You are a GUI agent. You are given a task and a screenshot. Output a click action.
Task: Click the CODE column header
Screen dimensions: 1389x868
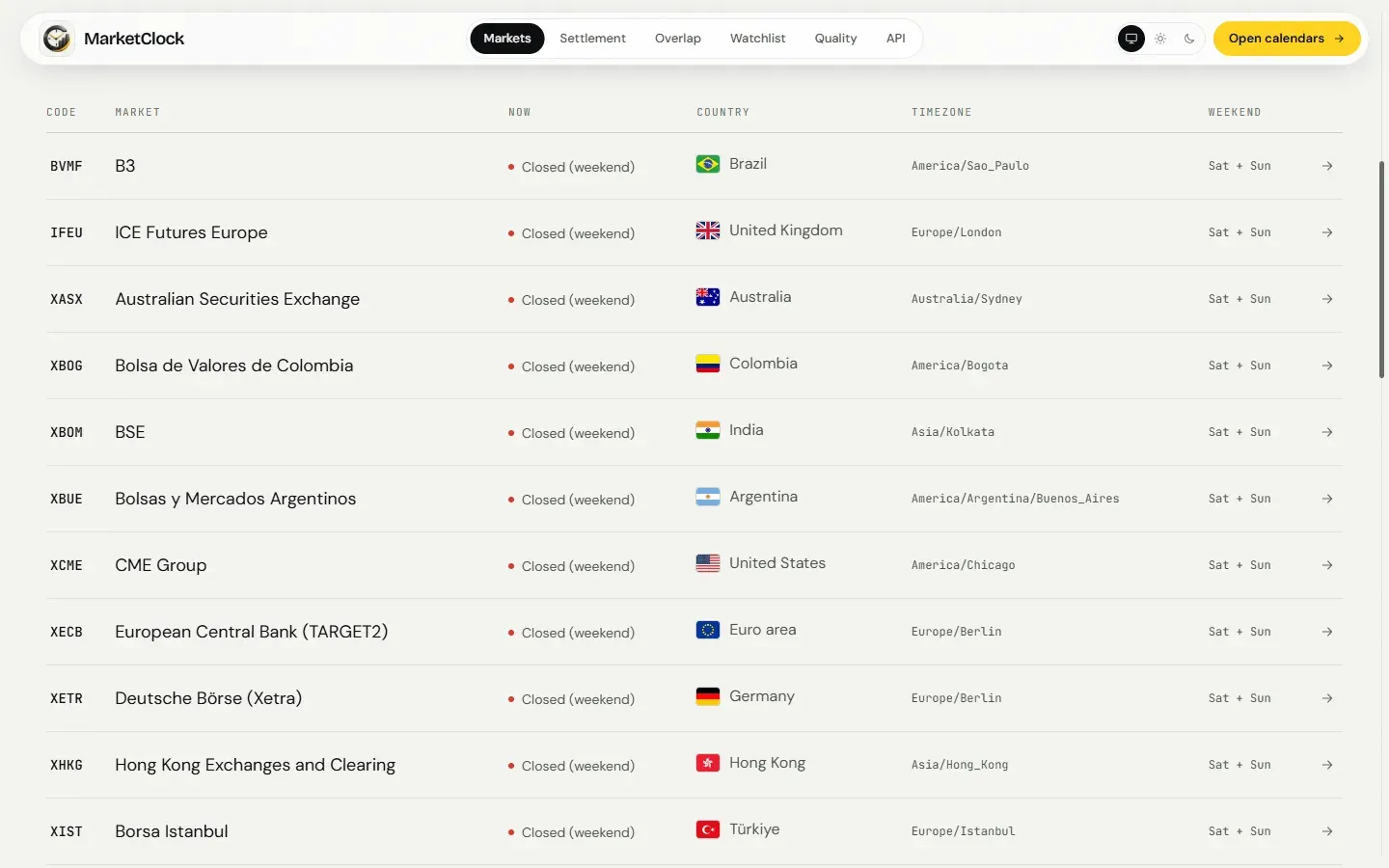[61, 112]
